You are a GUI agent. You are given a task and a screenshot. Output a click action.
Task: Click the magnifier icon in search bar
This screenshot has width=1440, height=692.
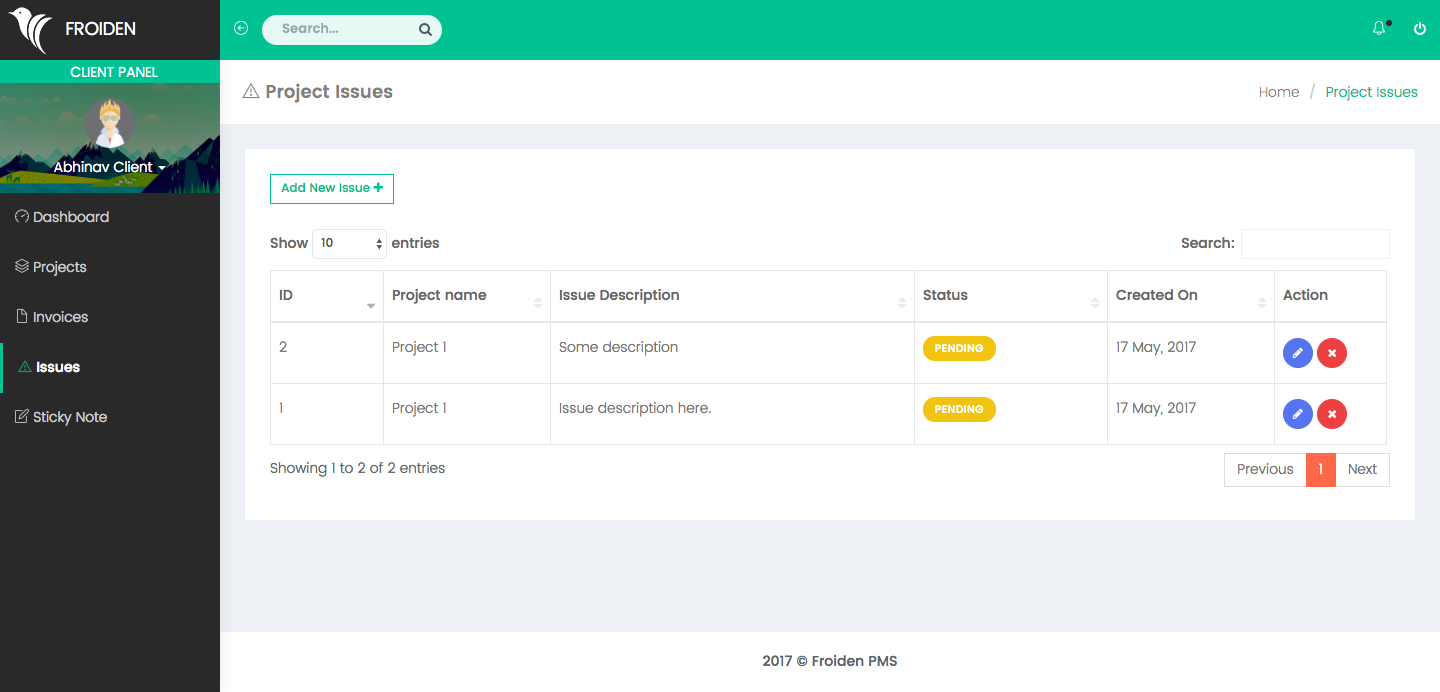(425, 30)
